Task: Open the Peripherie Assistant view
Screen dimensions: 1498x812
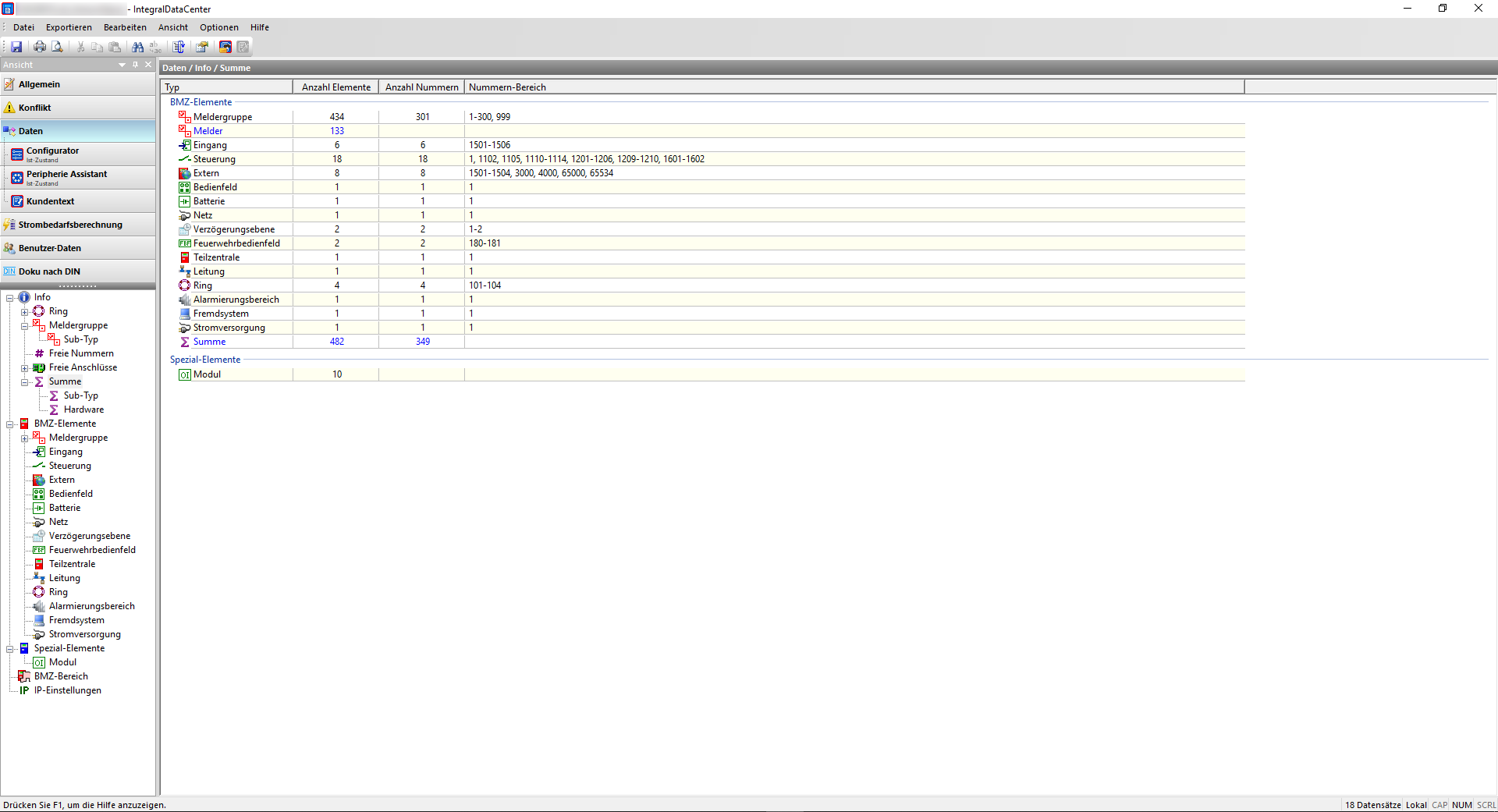Action: (x=81, y=178)
